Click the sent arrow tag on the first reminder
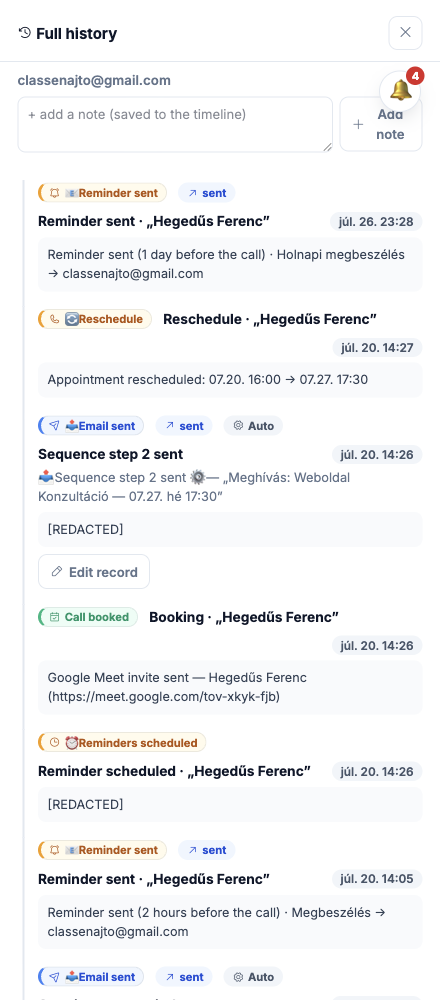 point(207,193)
